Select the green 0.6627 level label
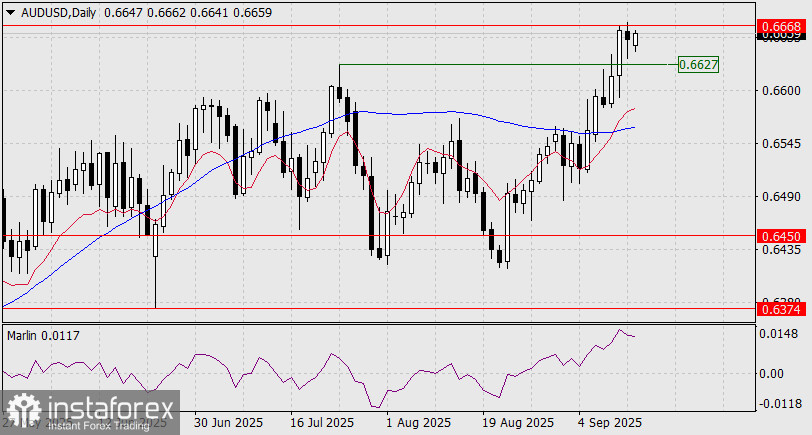Viewport: 812px width, 435px height. [x=698, y=65]
